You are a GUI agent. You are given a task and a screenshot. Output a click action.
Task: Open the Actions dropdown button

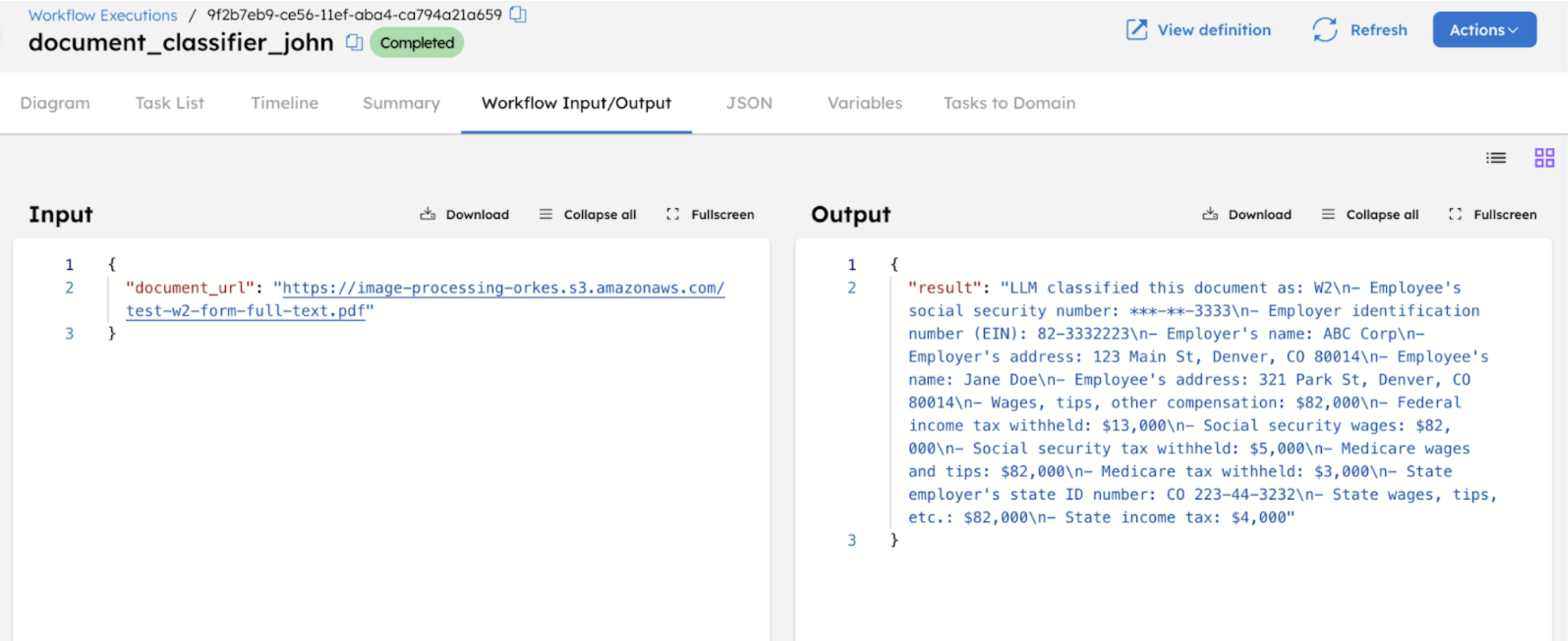pyautogui.click(x=1484, y=29)
